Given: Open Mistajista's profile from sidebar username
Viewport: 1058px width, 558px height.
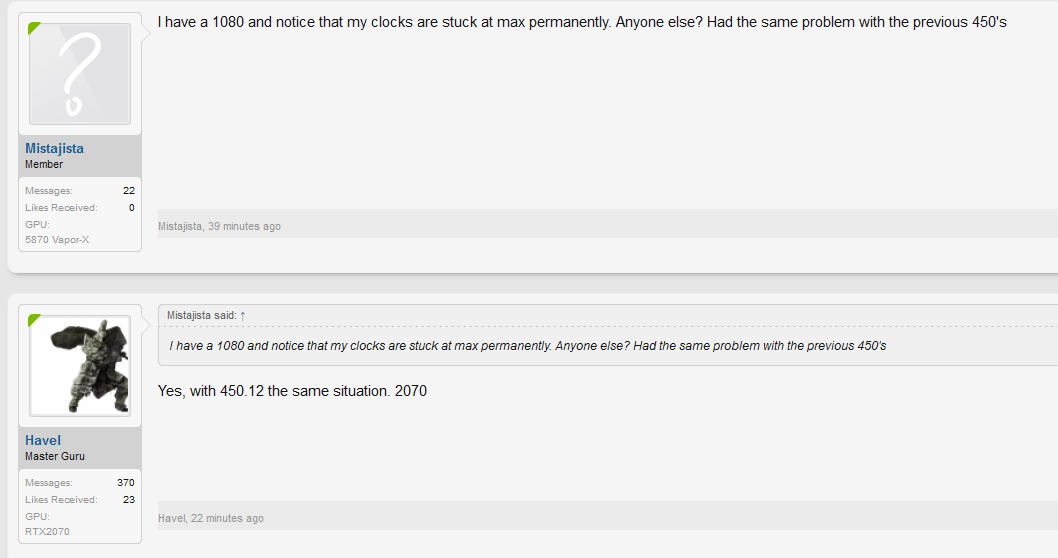Looking at the screenshot, I should pos(54,148).
